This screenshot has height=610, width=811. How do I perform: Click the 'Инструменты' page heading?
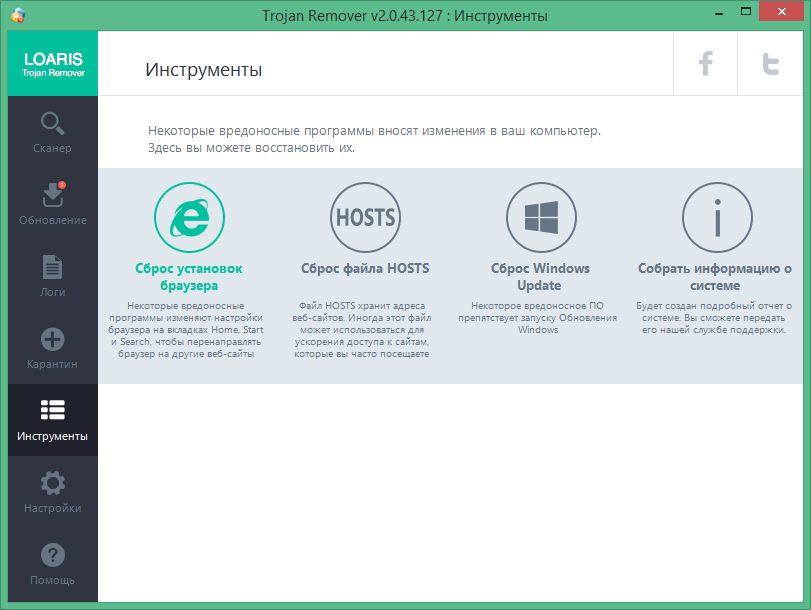click(204, 69)
